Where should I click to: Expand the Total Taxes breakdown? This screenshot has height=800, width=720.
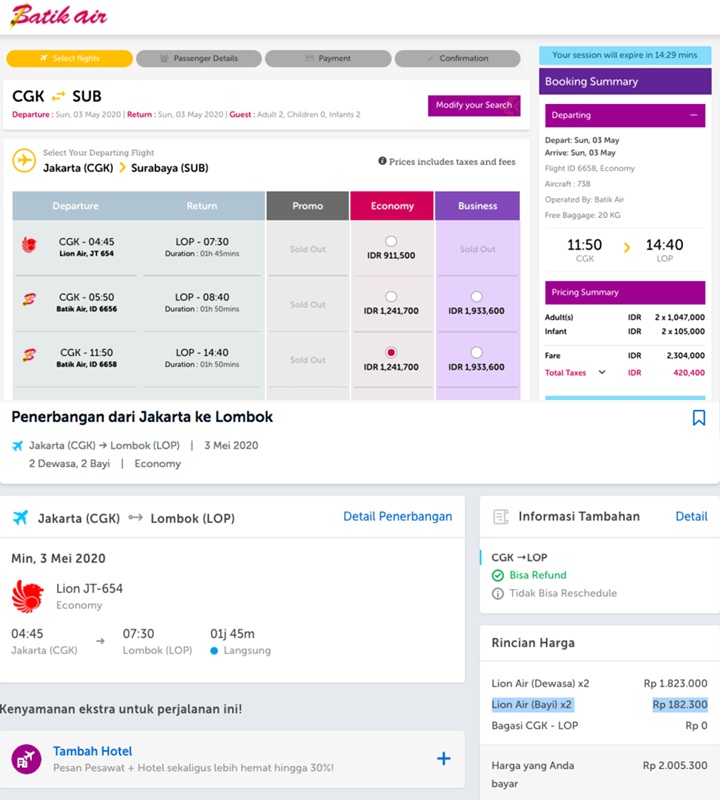(602, 372)
